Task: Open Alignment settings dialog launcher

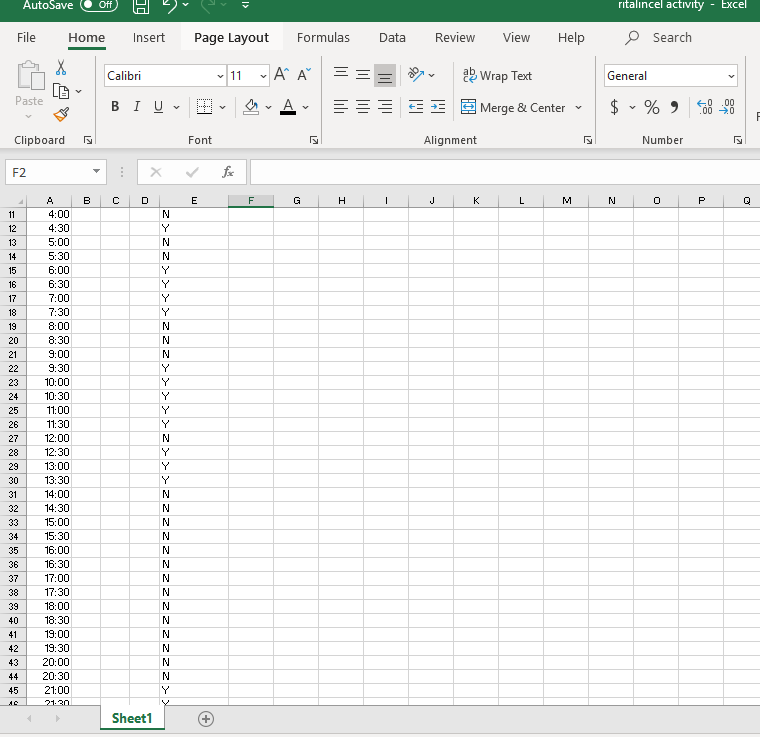Action: click(588, 140)
